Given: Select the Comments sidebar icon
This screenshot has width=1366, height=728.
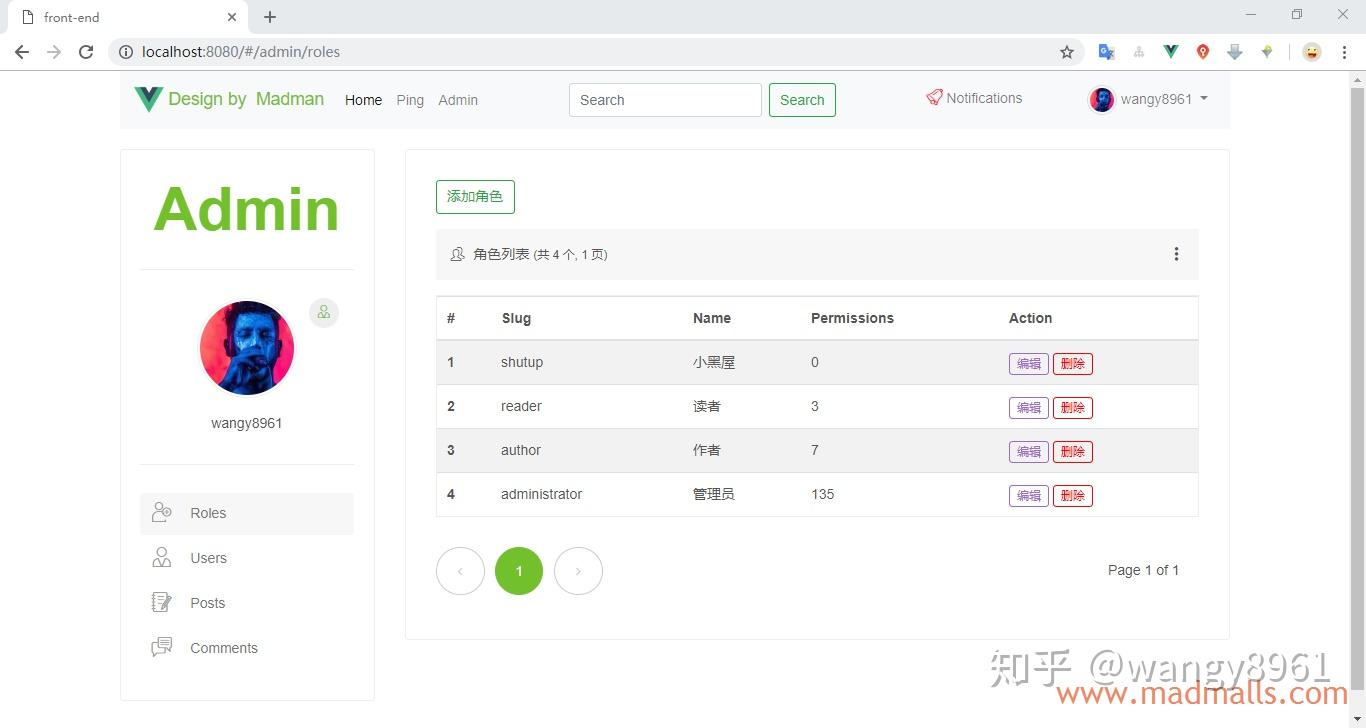Looking at the screenshot, I should [x=162, y=647].
